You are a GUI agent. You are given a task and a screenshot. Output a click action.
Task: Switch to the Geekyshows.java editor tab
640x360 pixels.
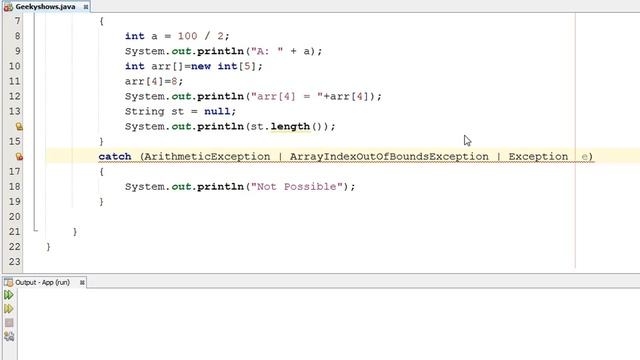point(45,7)
